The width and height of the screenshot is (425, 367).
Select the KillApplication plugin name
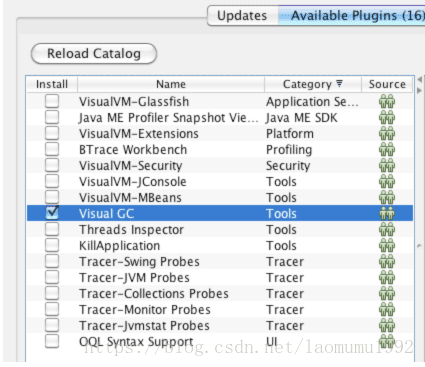pos(119,245)
